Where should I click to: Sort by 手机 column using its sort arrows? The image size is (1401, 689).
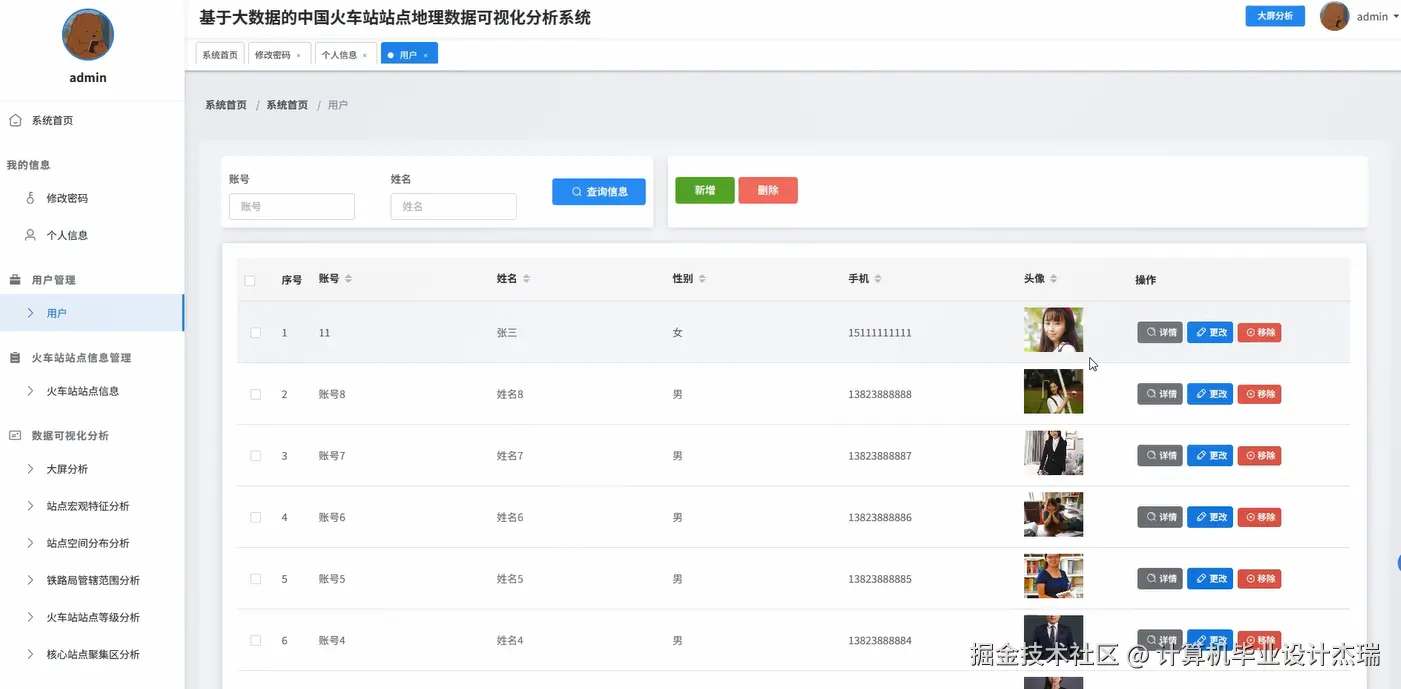(x=878, y=279)
